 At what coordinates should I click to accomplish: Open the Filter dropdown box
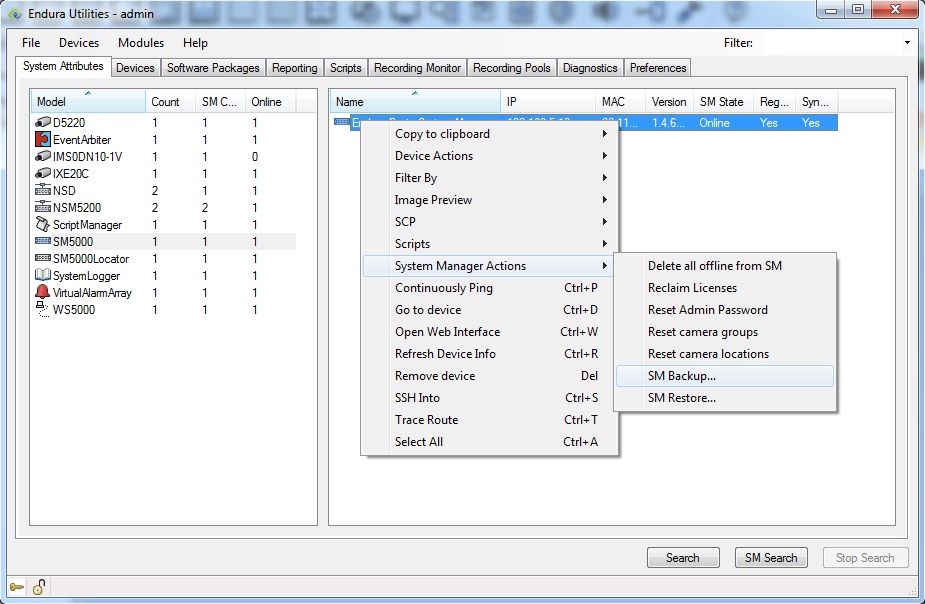pos(907,43)
